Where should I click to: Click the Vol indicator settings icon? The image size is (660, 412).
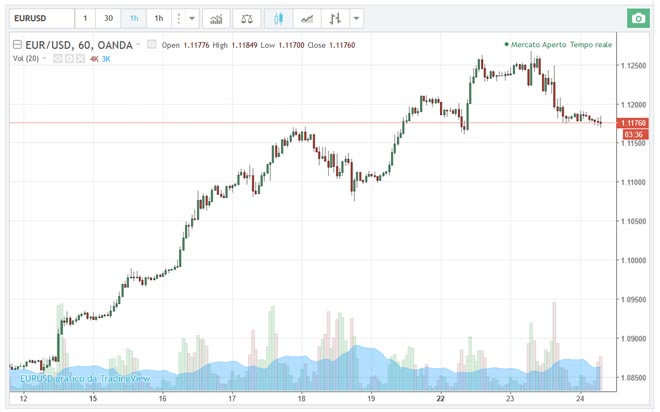point(69,59)
